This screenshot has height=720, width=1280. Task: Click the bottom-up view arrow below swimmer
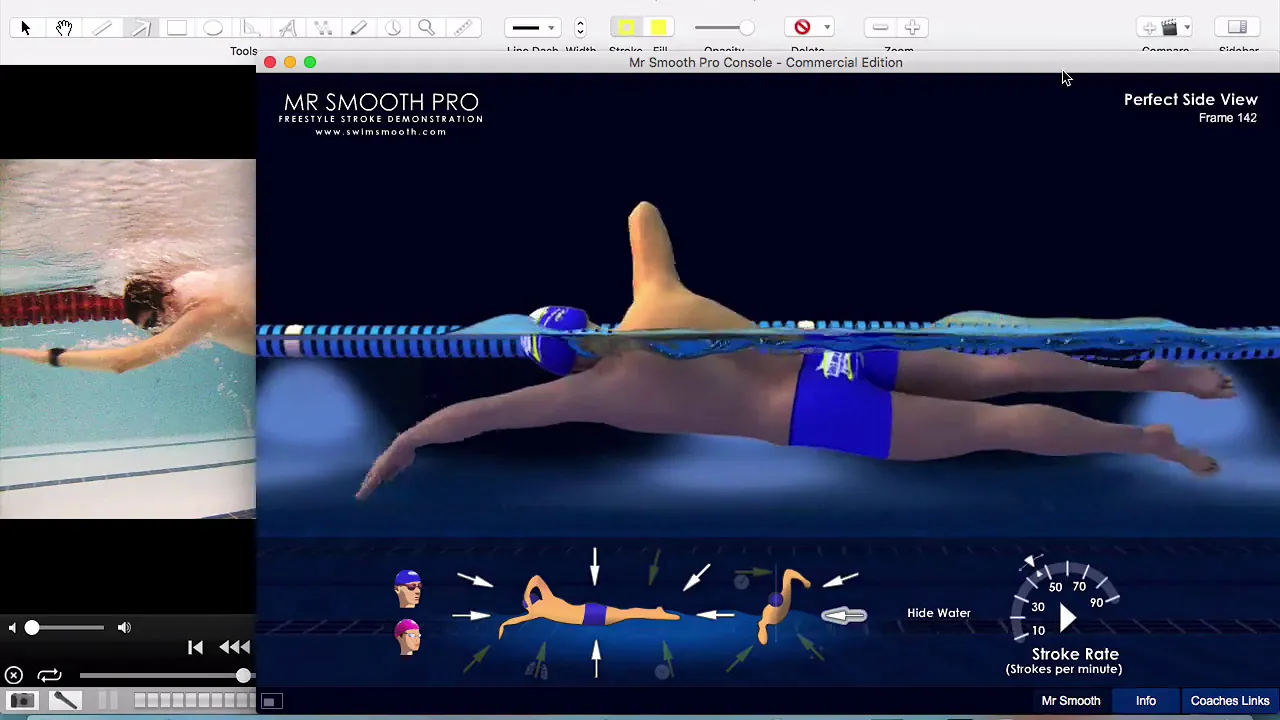tap(596, 658)
